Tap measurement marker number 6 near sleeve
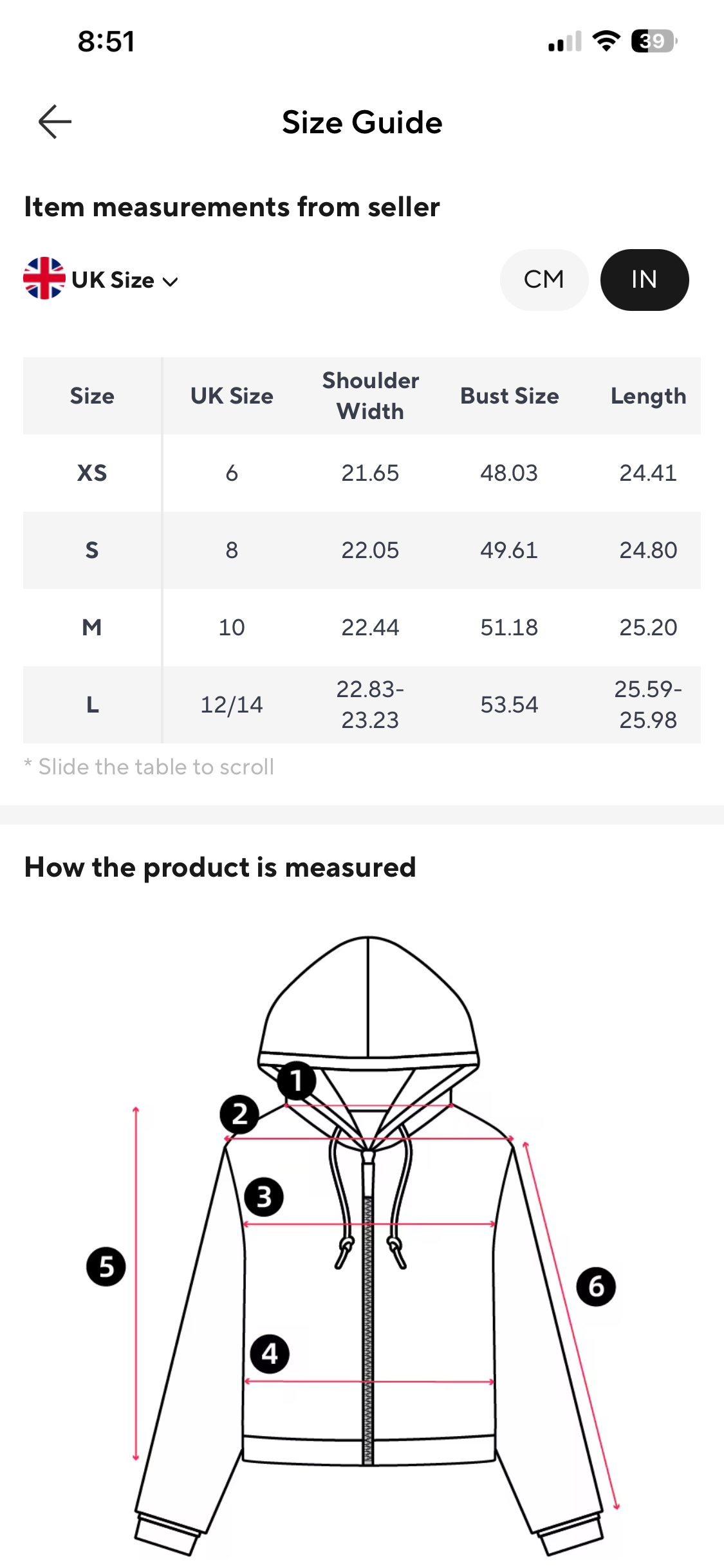The image size is (724, 1568). click(x=596, y=1287)
